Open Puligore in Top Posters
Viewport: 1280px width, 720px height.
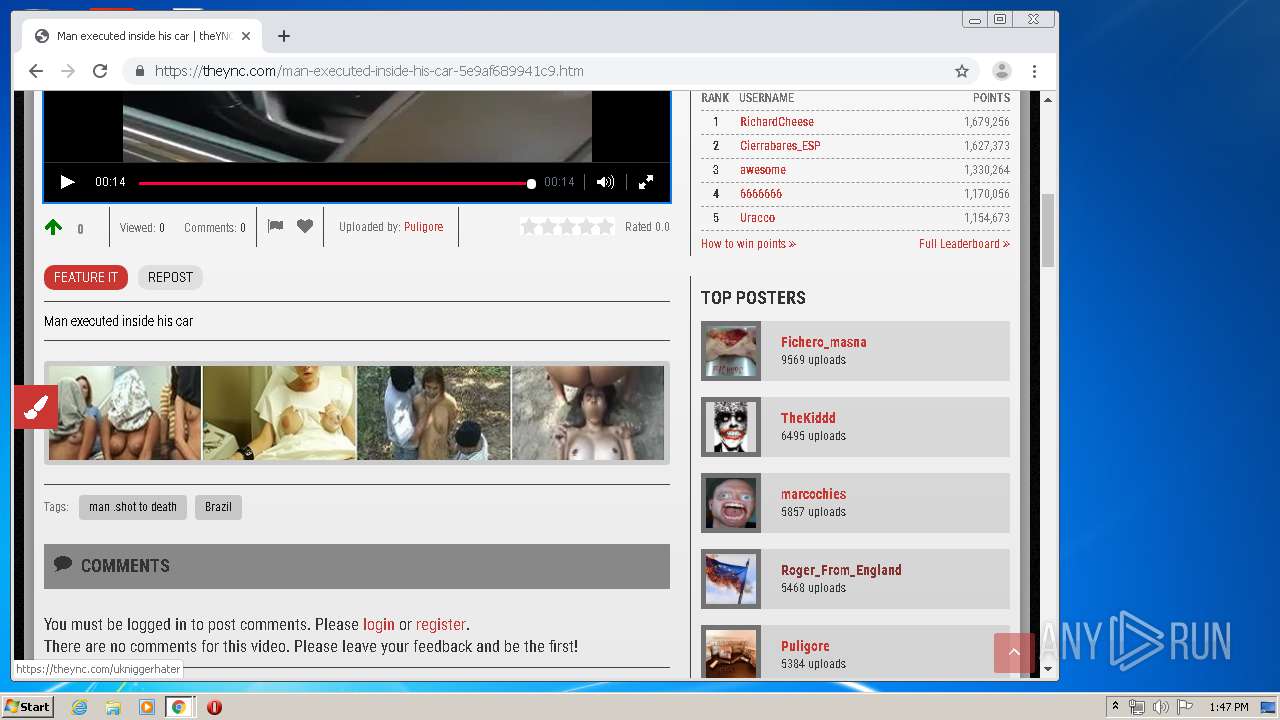click(x=805, y=646)
